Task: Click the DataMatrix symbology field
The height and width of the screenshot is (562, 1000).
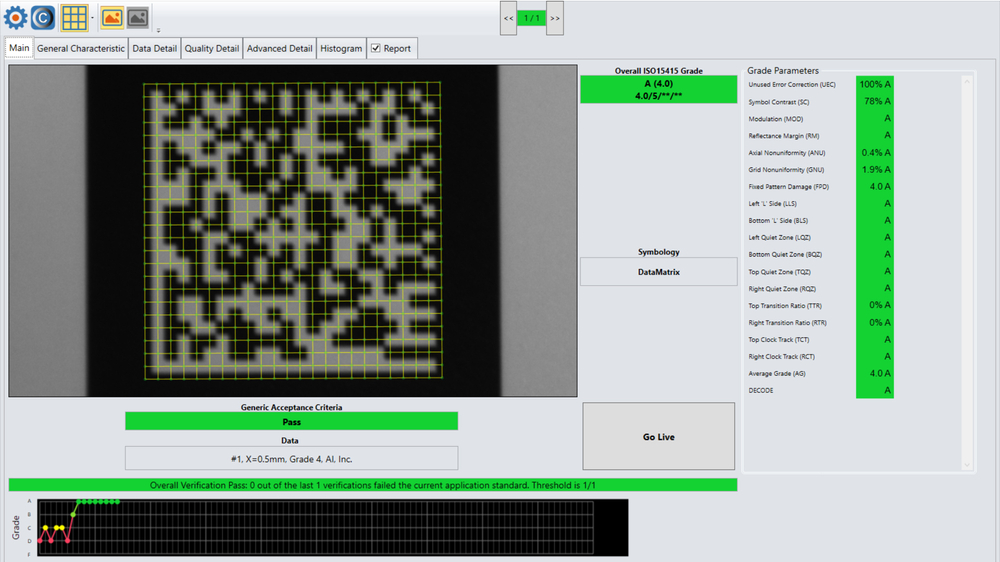Action: coord(659,272)
